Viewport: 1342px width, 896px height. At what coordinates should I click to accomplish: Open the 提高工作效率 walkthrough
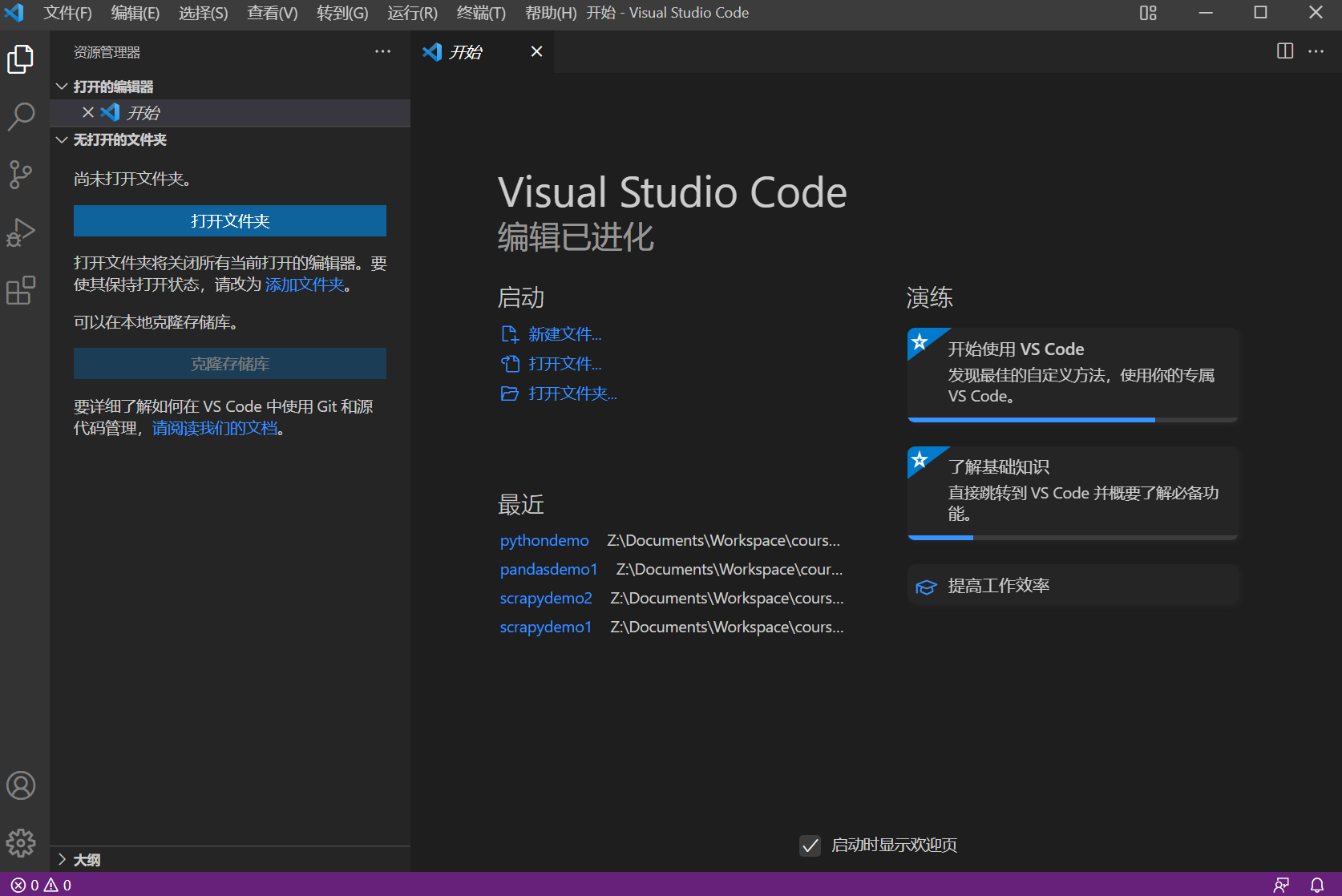[1073, 586]
